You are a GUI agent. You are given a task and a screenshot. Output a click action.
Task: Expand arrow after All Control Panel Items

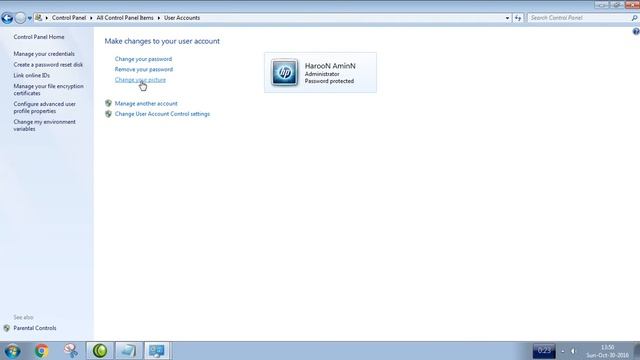159,18
